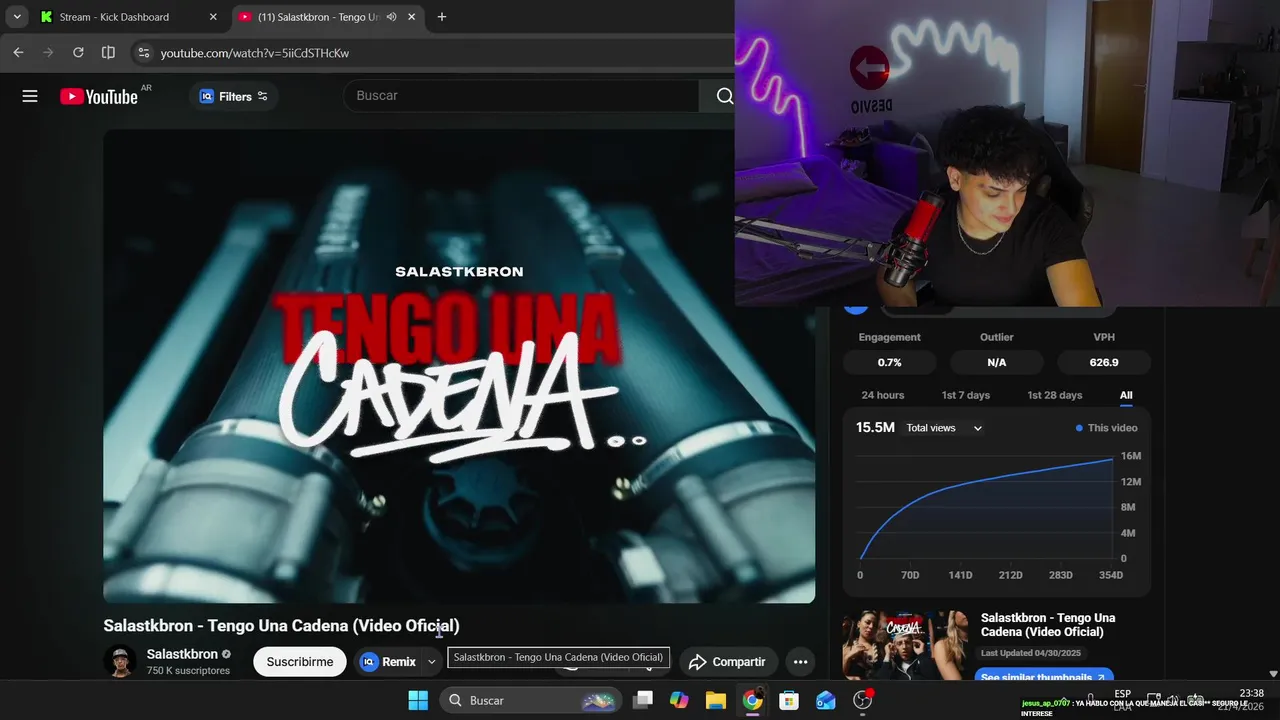
Task: Switch to the Stream - Kick Dashboard tab
Action: point(114,17)
